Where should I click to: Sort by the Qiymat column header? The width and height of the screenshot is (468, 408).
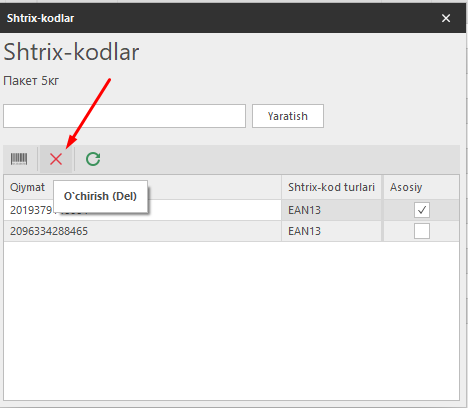pyautogui.click(x=27, y=187)
